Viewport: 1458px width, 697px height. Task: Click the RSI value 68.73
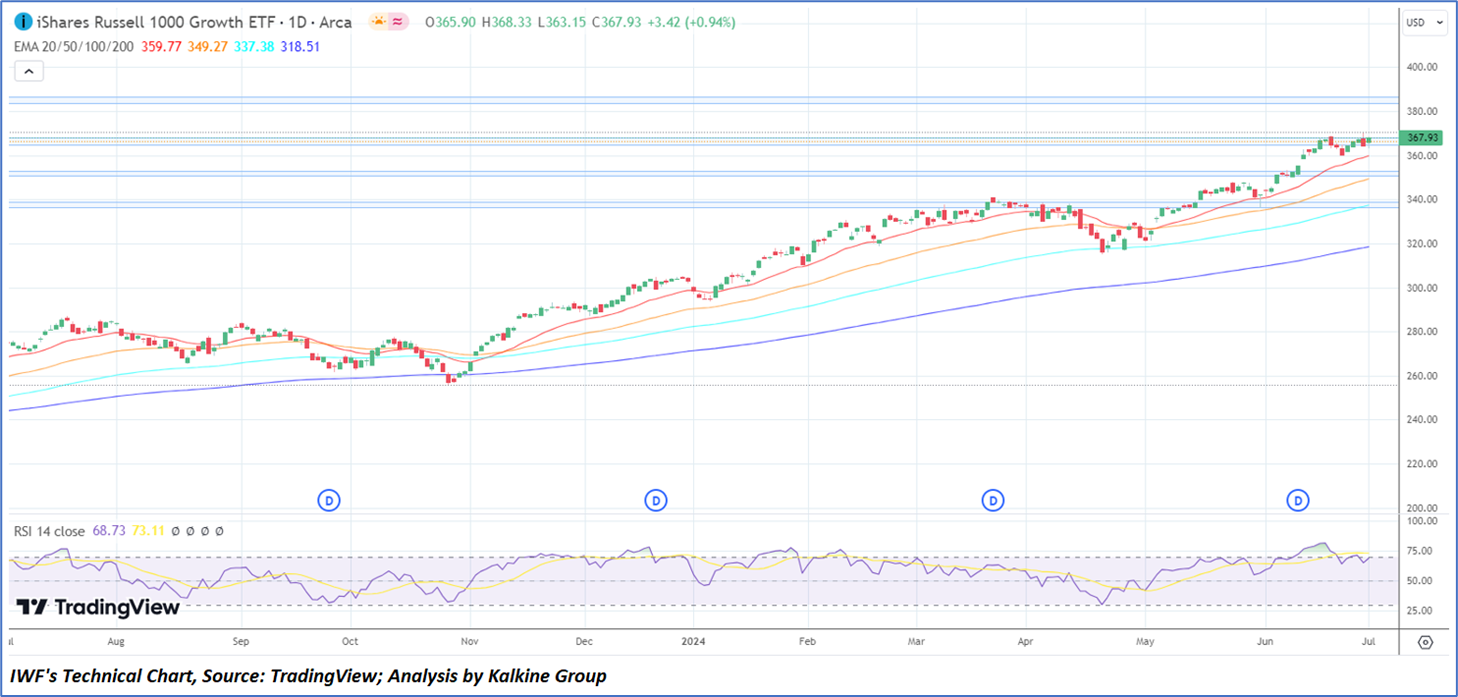(109, 531)
